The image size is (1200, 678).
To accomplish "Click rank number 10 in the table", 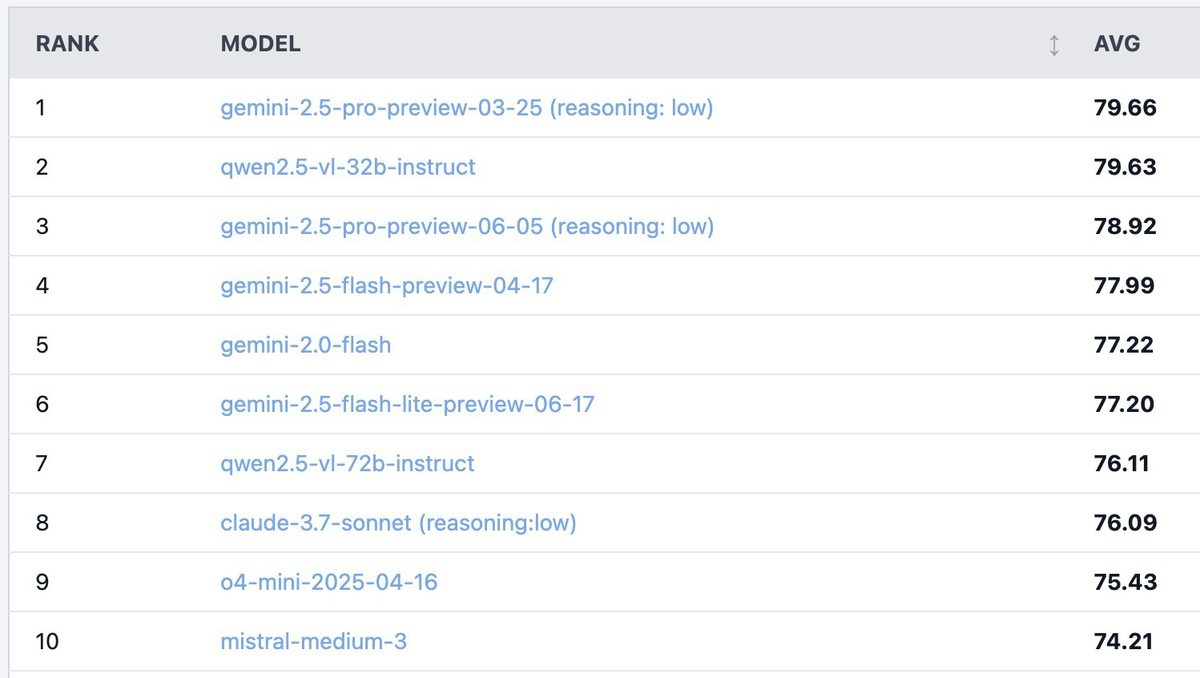I will coord(47,641).
